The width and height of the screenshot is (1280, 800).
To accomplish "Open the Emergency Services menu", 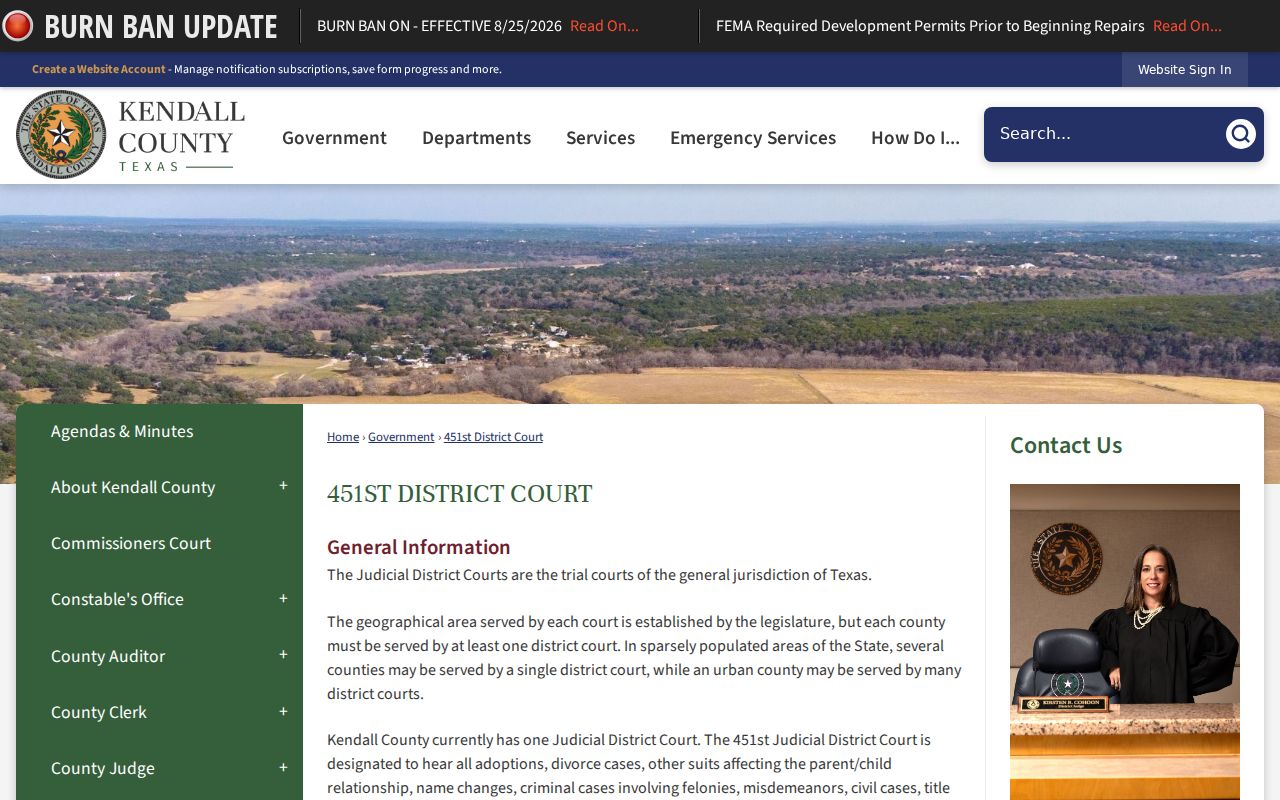I will [x=753, y=138].
